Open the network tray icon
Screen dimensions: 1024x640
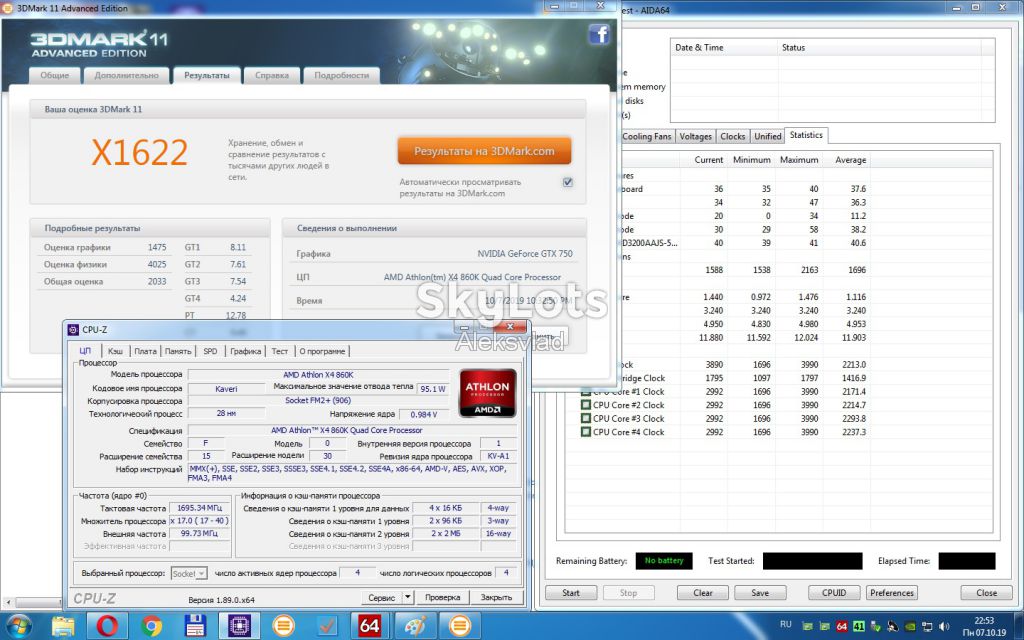pyautogui.click(x=927, y=626)
